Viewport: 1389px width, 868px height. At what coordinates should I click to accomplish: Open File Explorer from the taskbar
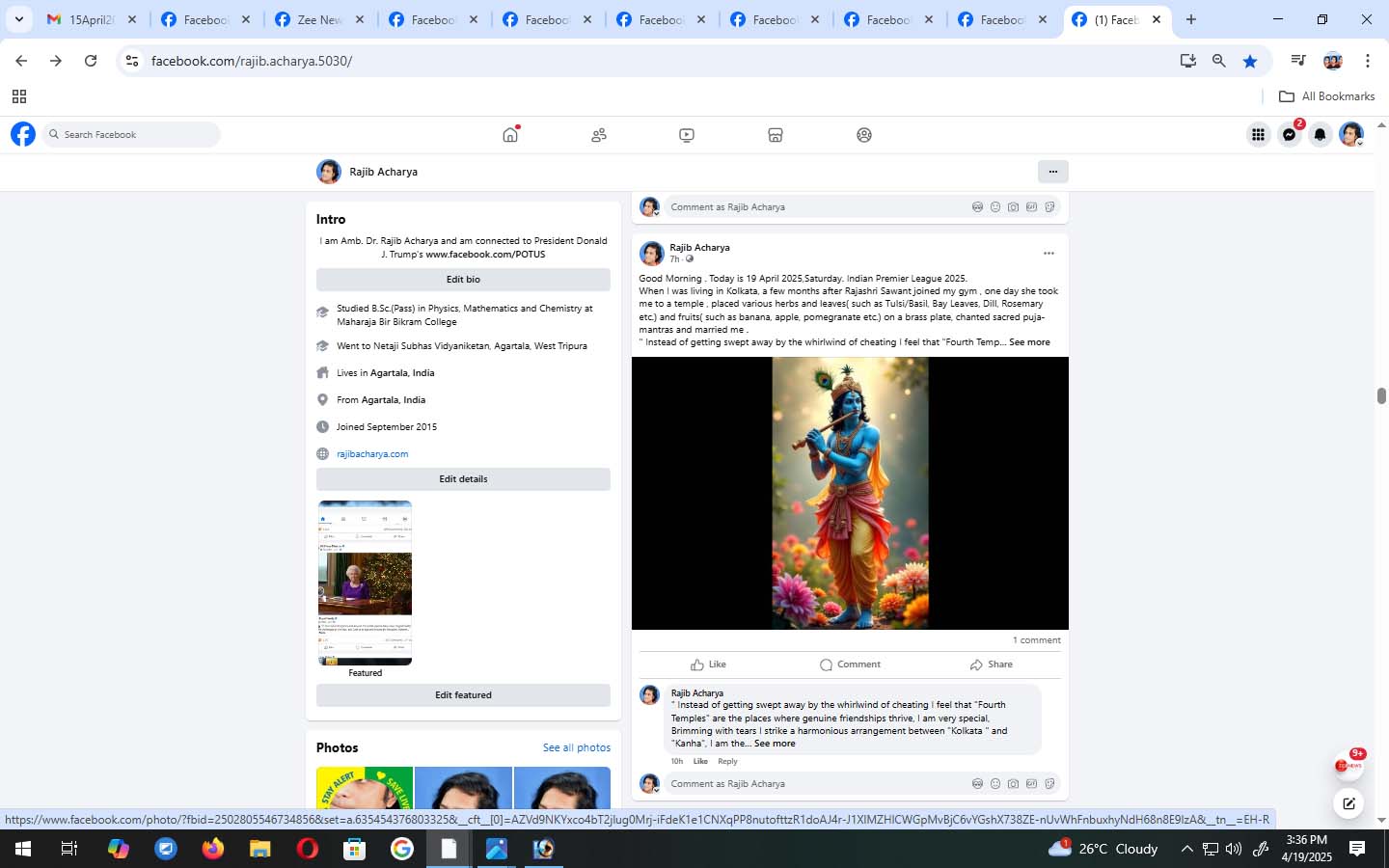[259, 849]
